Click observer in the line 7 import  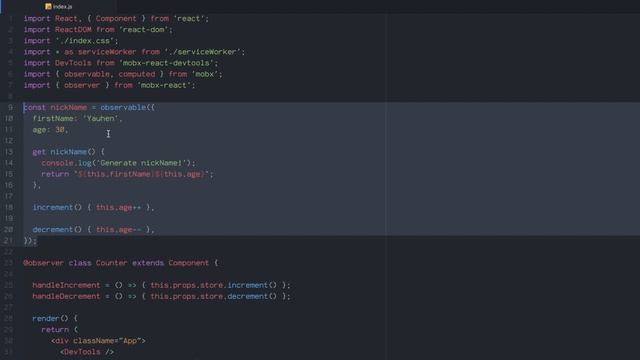(82, 85)
